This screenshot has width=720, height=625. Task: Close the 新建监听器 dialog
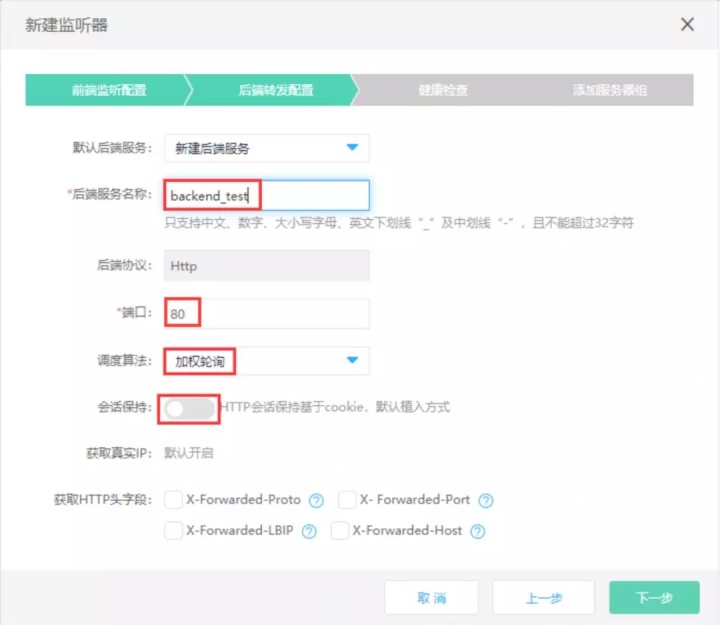pyautogui.click(x=687, y=24)
